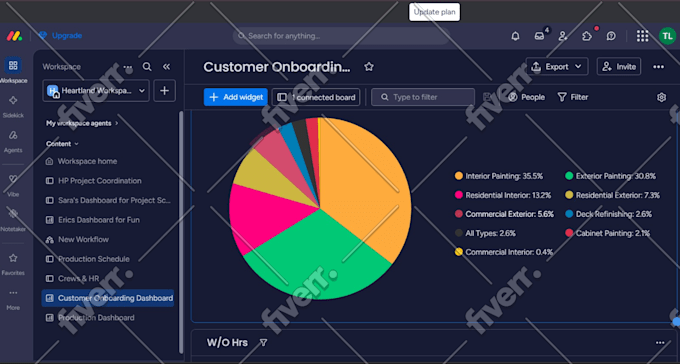Viewport: 680px width, 364px height.
Task: Click the monday.com logo icon
Action: click(x=14, y=36)
